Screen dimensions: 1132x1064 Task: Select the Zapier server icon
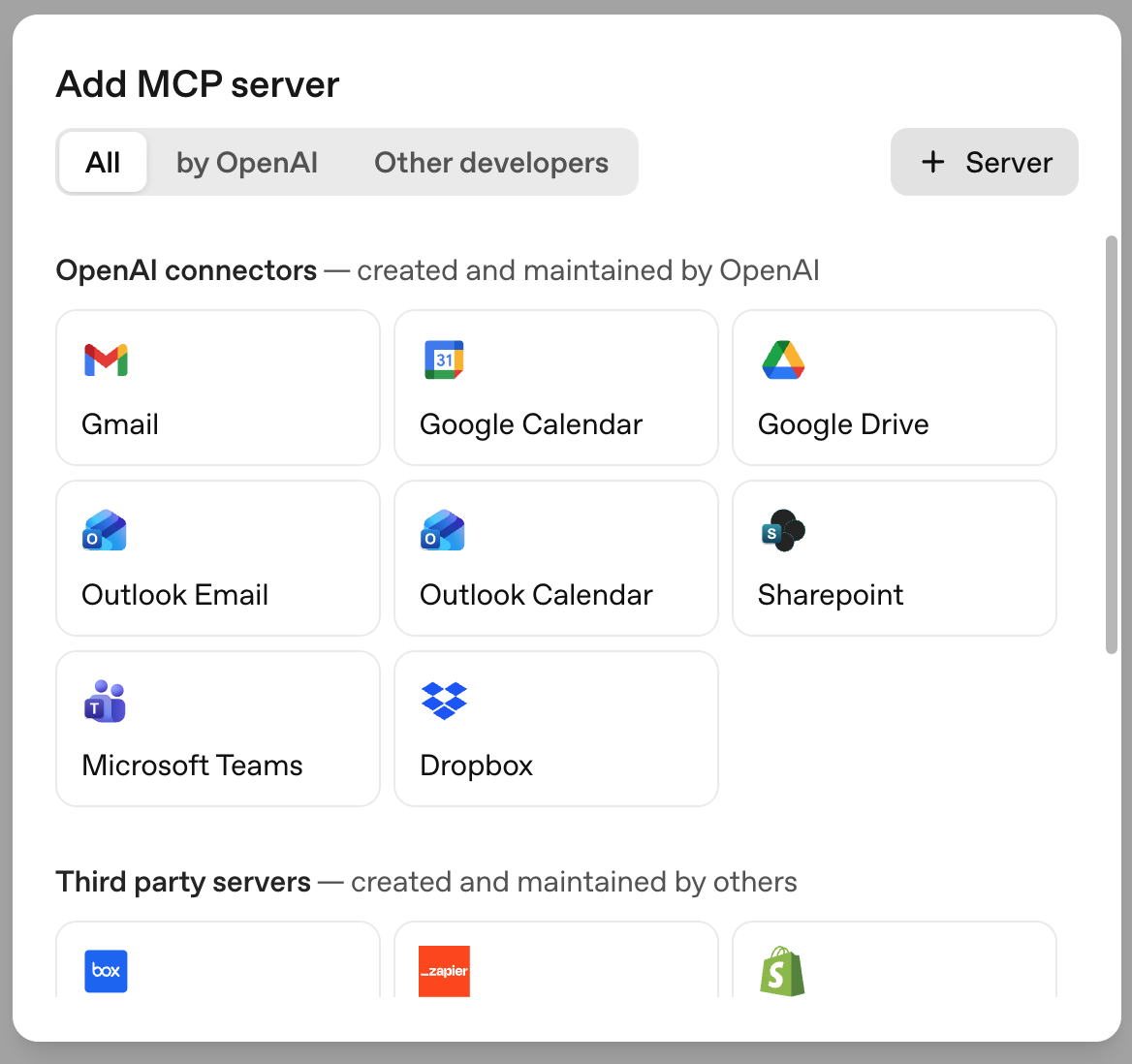click(x=444, y=971)
